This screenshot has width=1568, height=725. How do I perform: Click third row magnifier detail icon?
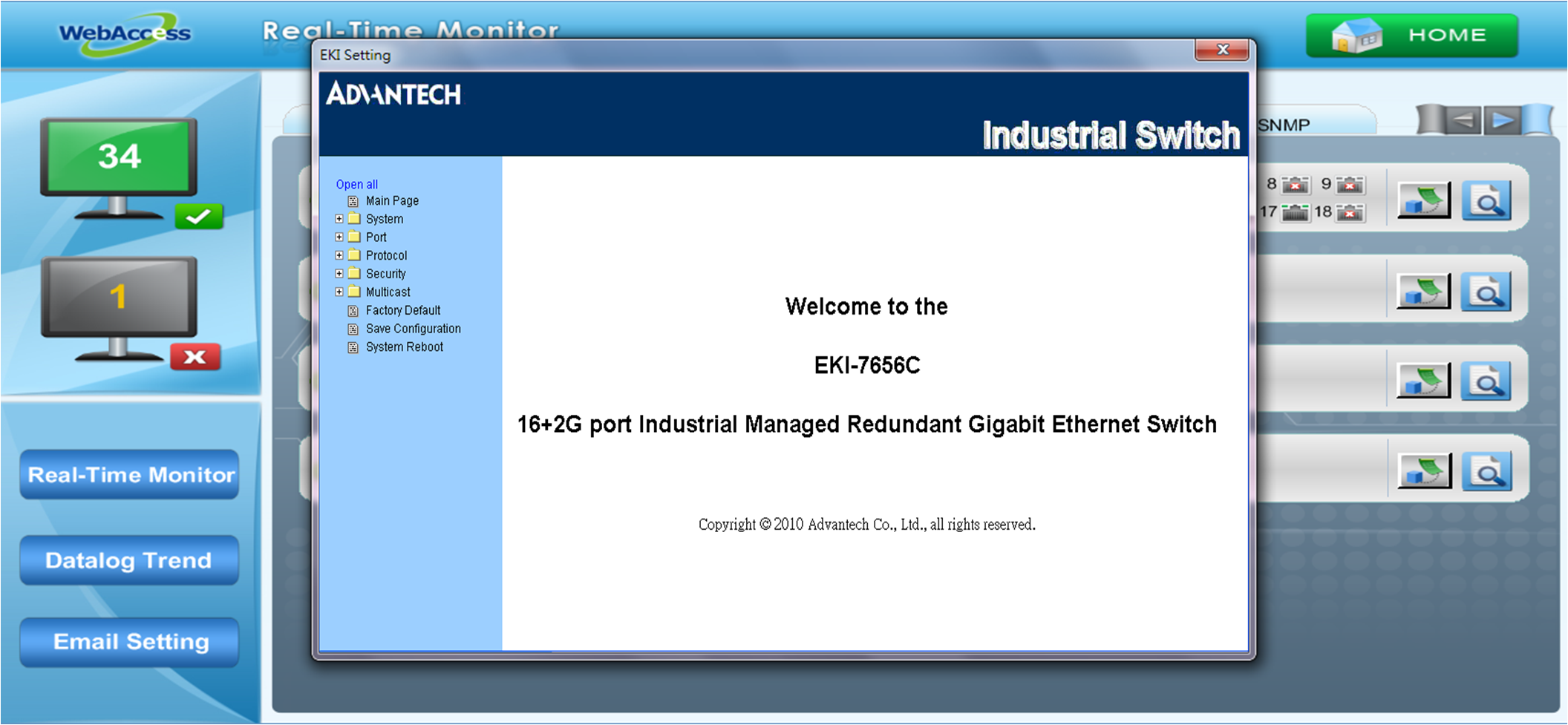click(x=1487, y=381)
